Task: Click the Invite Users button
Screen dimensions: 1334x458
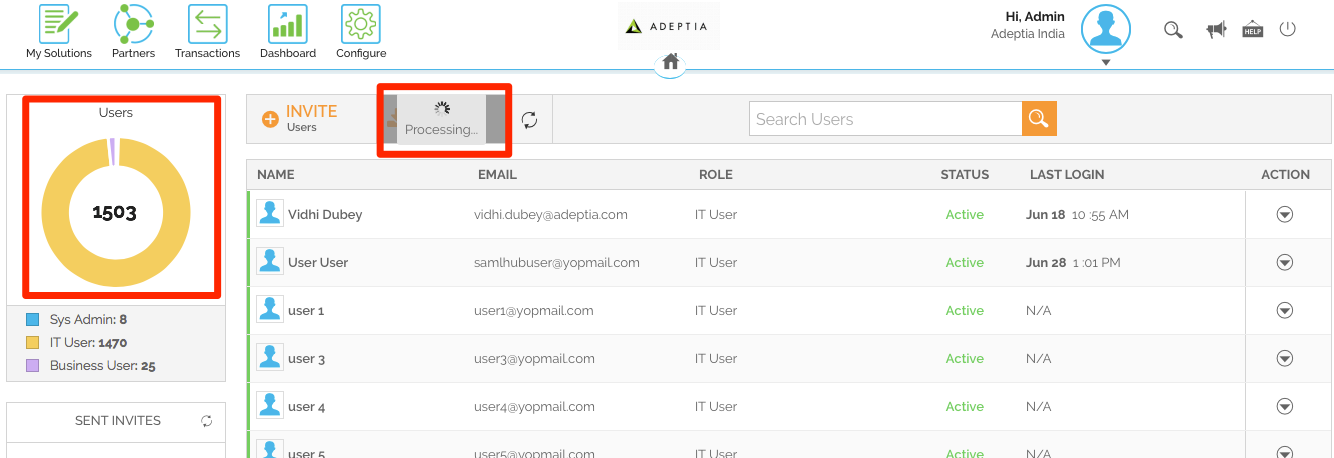Action: (301, 119)
